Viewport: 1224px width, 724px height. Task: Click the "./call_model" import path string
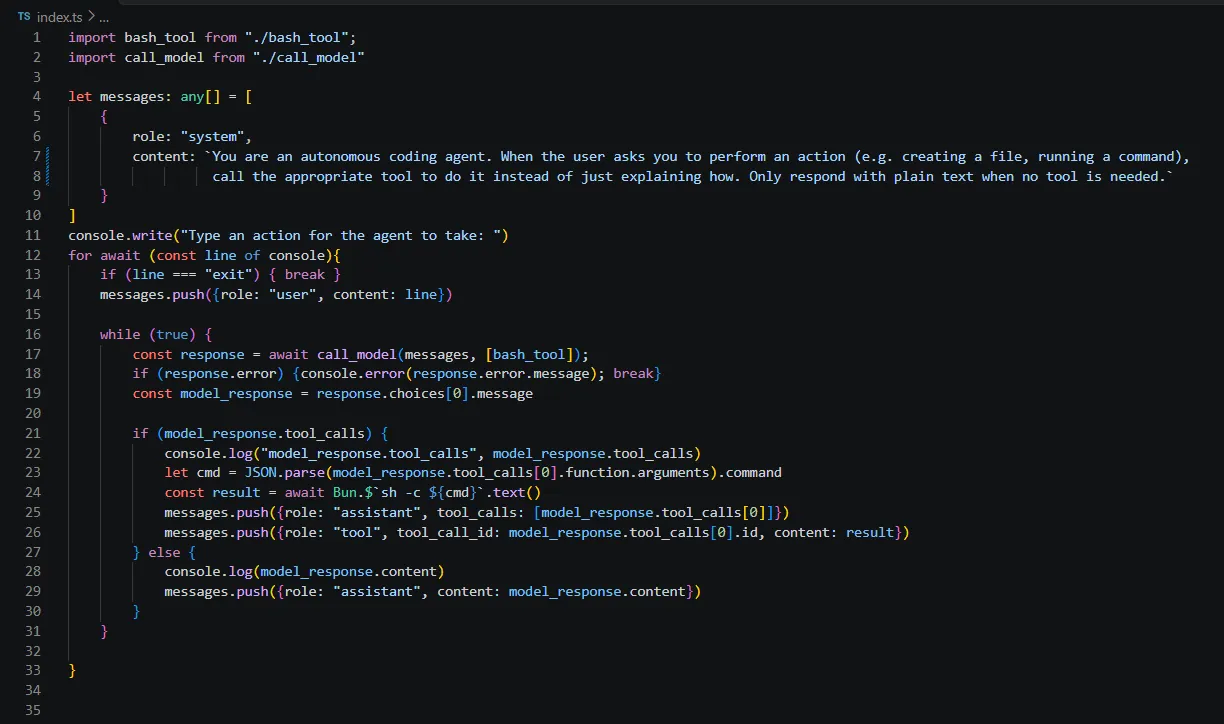click(308, 57)
